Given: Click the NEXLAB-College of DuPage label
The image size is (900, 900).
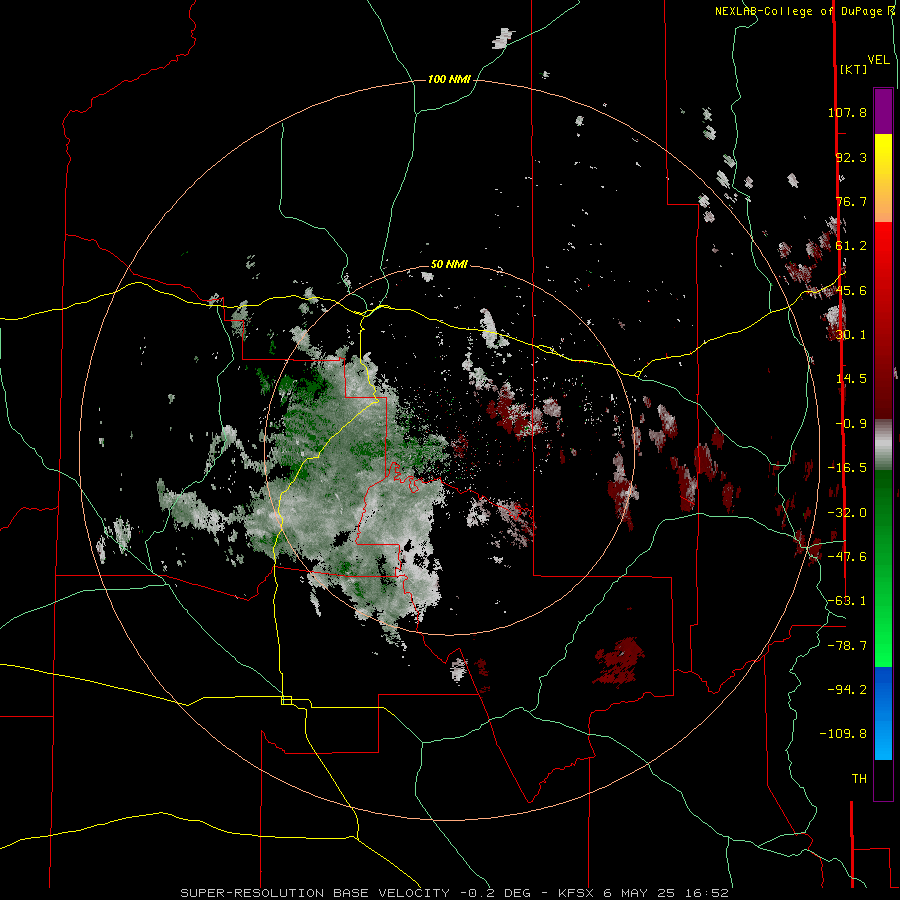Looking at the screenshot, I should tap(801, 11).
